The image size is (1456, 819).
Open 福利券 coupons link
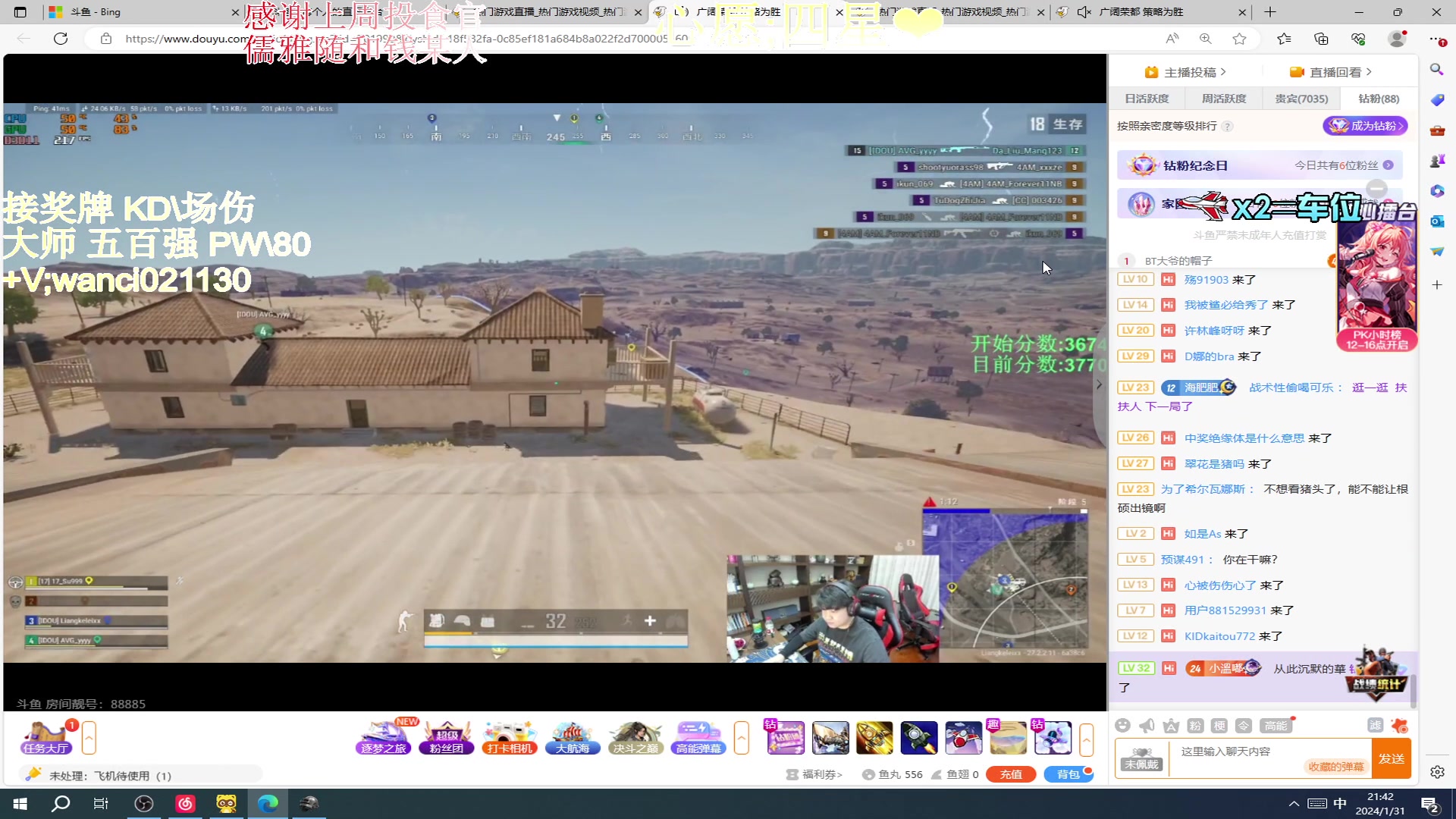click(x=815, y=774)
